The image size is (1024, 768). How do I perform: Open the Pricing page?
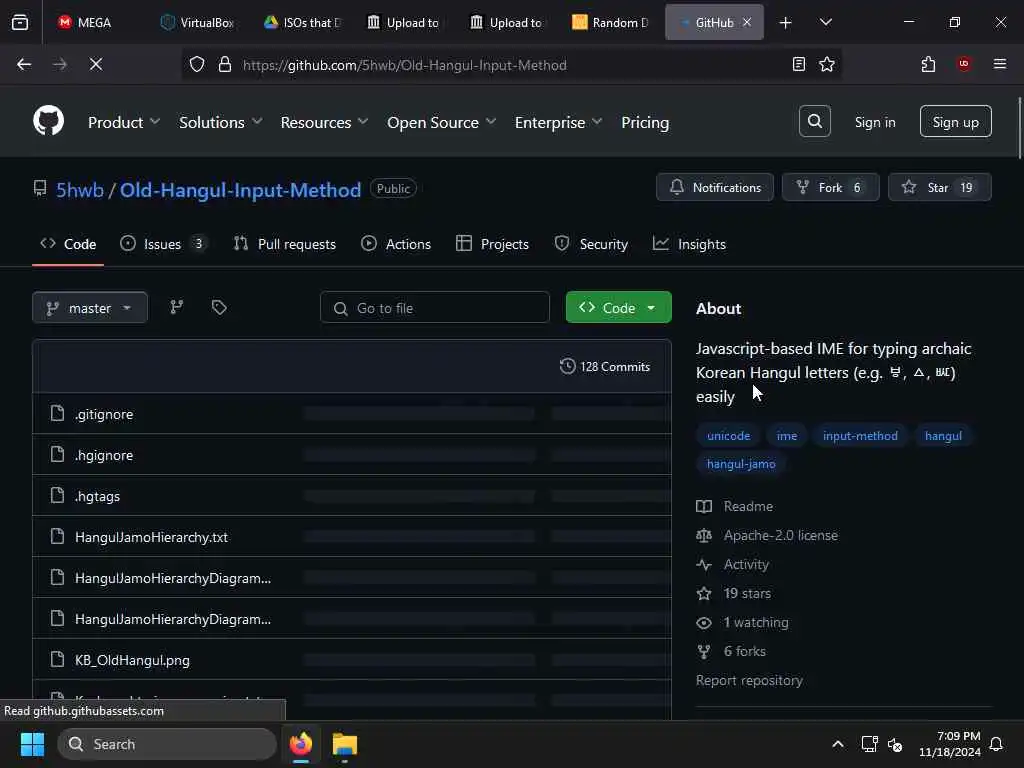tap(645, 122)
